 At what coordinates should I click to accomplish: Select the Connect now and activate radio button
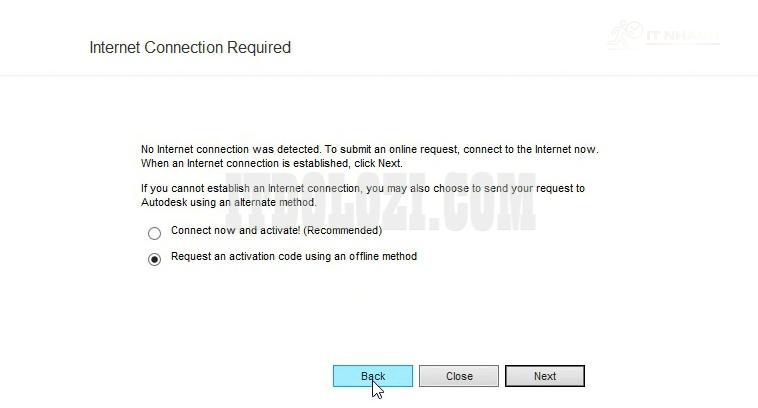coord(154,234)
